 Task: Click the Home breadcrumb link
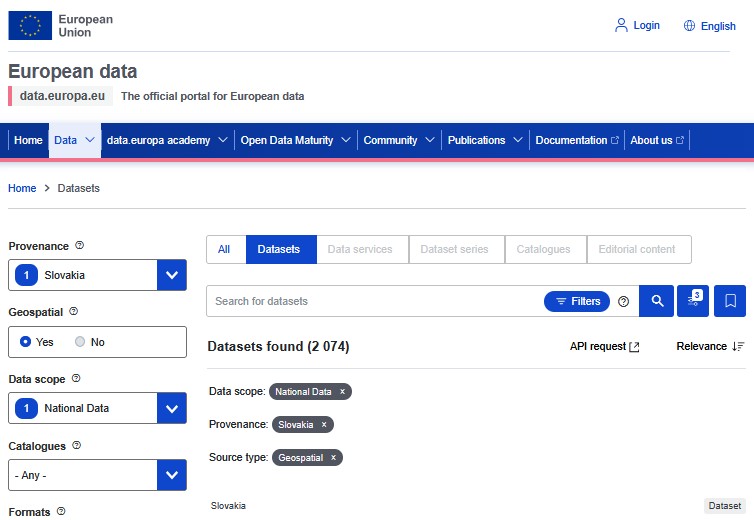click(x=22, y=188)
